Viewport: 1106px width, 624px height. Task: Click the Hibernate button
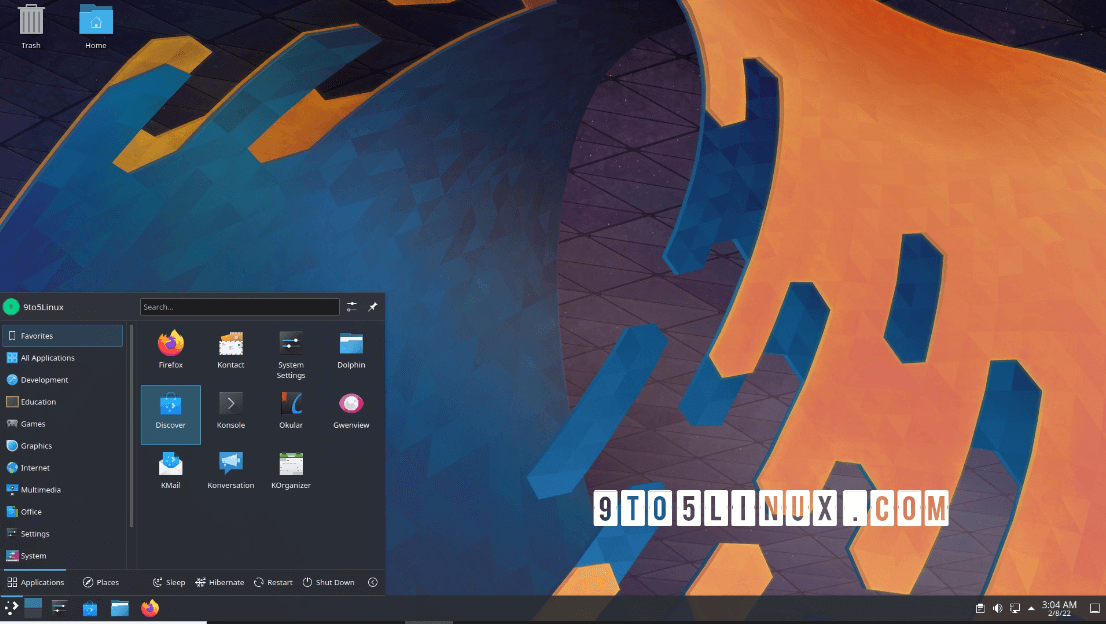click(219, 582)
